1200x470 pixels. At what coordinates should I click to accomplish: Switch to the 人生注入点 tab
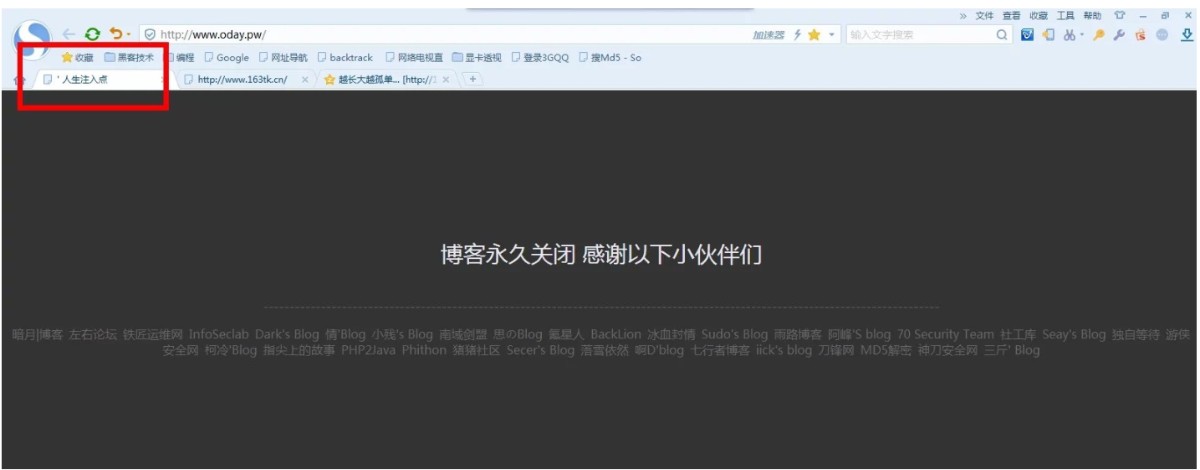[x=103, y=80]
